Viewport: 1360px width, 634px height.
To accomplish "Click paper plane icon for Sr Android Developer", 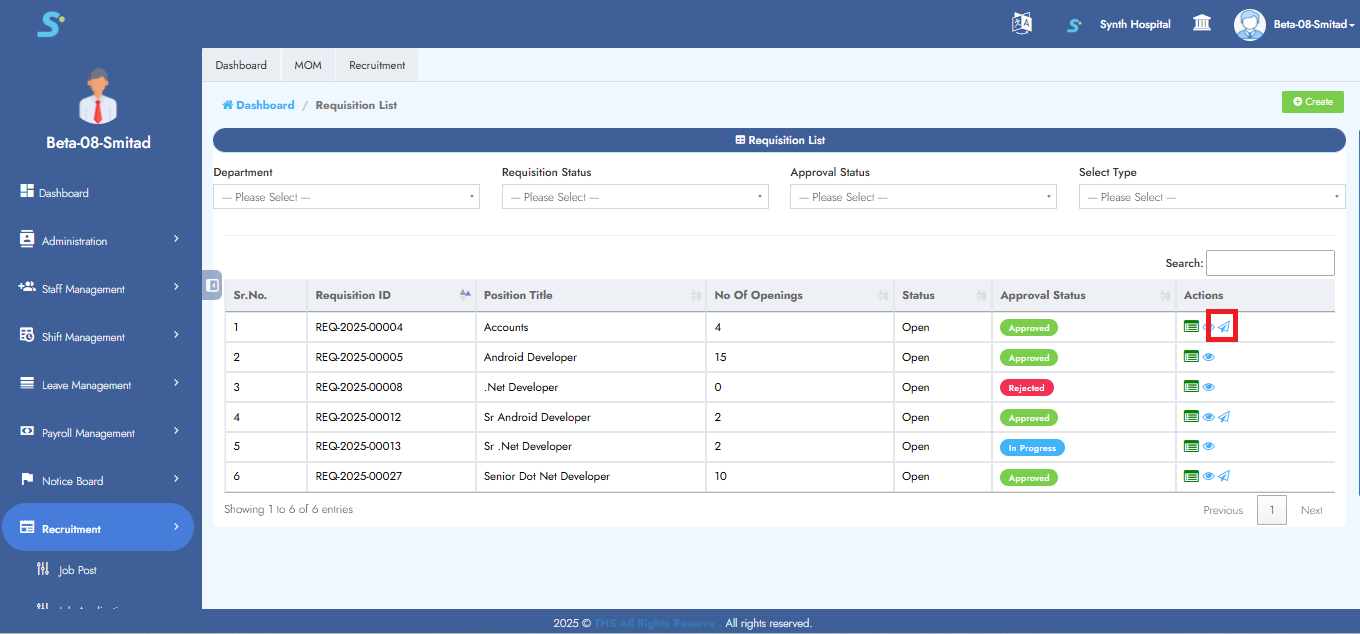I will tap(1224, 417).
